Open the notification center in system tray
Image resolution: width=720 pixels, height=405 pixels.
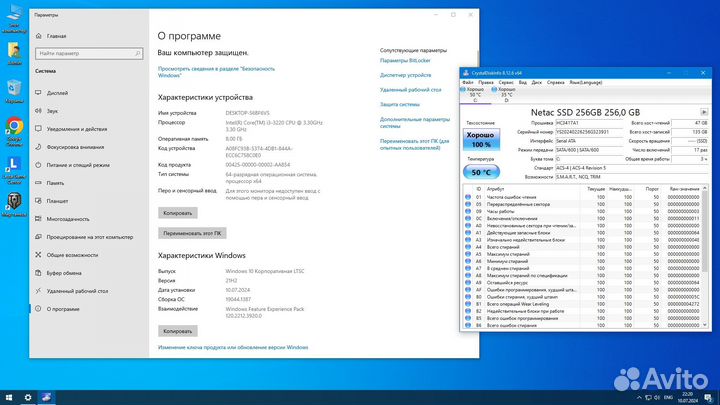click(x=708, y=398)
